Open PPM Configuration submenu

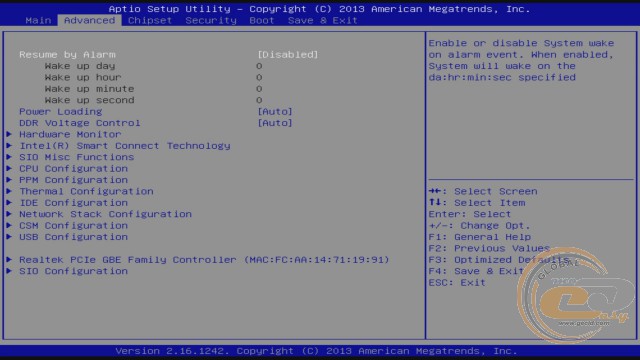[73, 180]
